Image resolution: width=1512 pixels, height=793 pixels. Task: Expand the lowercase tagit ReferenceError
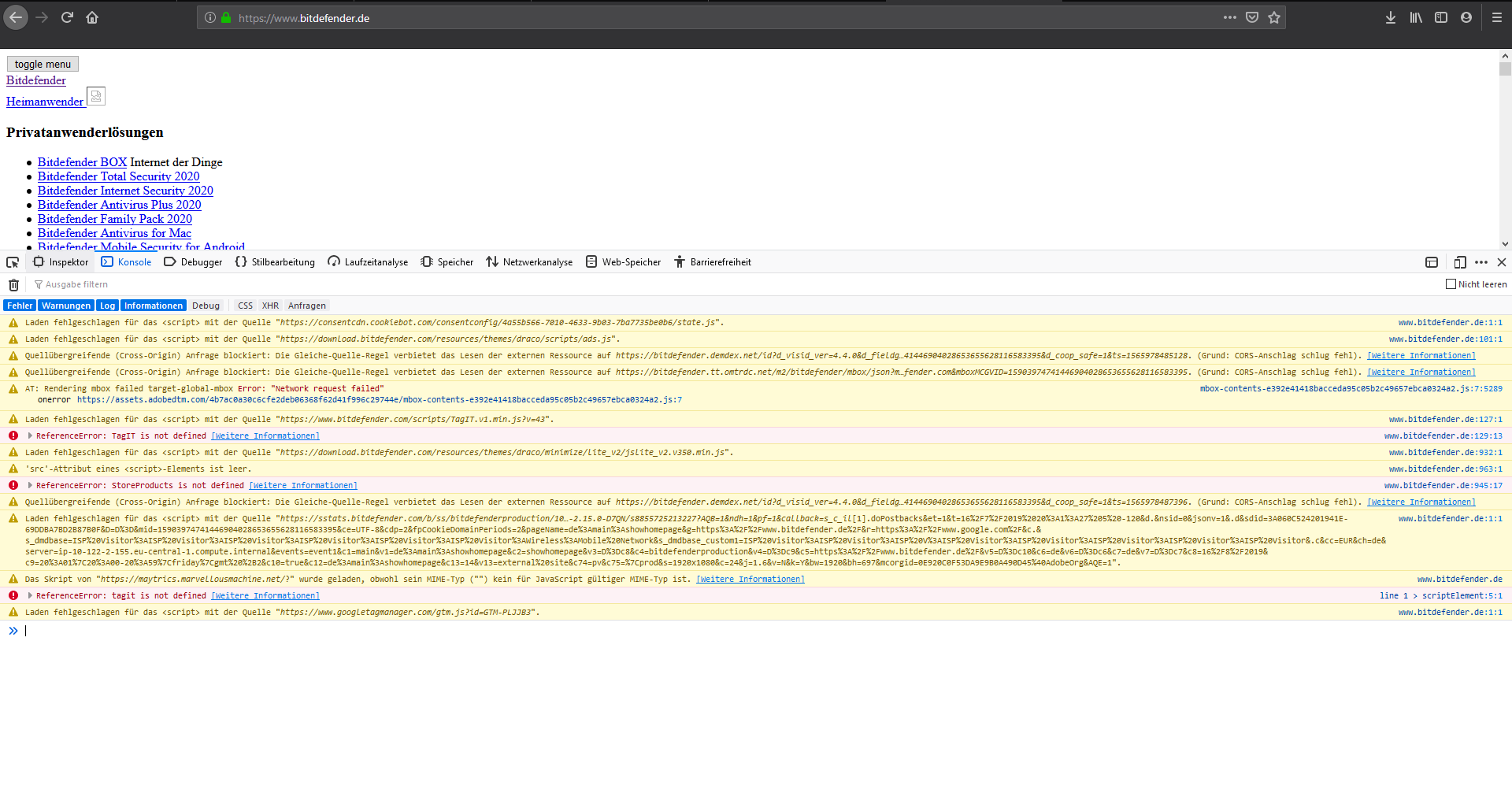click(x=30, y=595)
